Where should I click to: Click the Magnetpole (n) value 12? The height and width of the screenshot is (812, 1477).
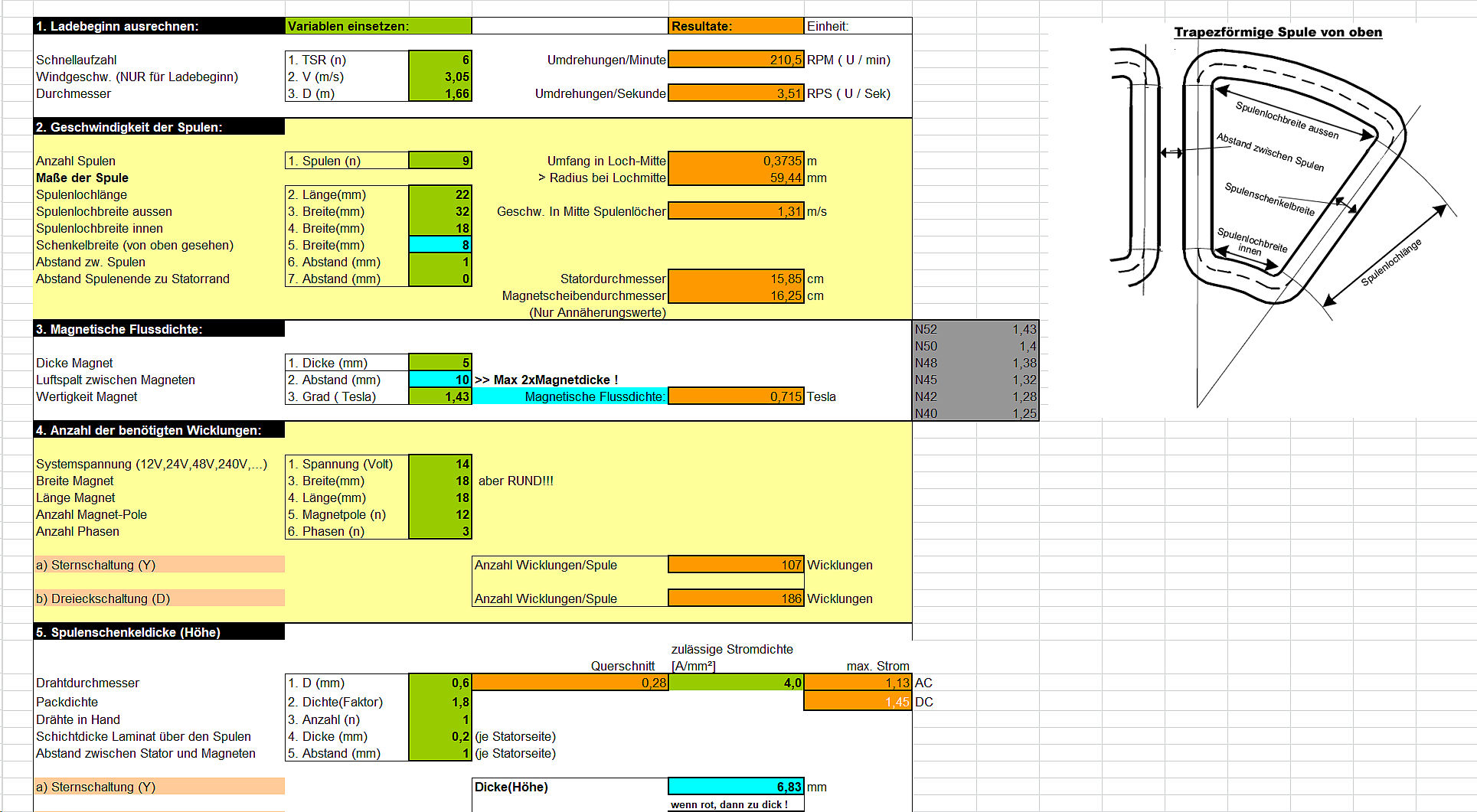point(440,514)
